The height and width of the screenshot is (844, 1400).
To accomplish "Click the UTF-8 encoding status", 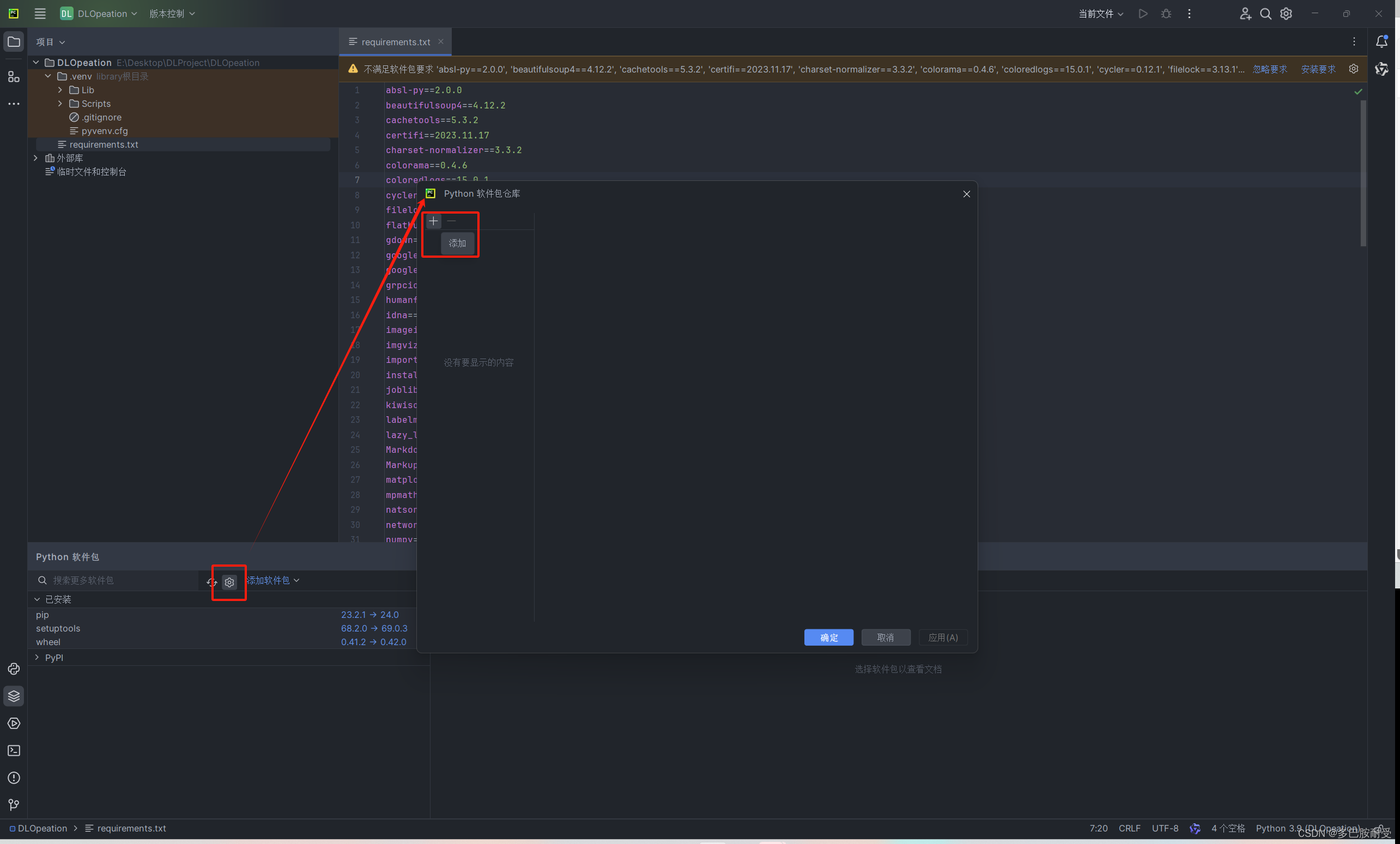I will click(x=1165, y=828).
